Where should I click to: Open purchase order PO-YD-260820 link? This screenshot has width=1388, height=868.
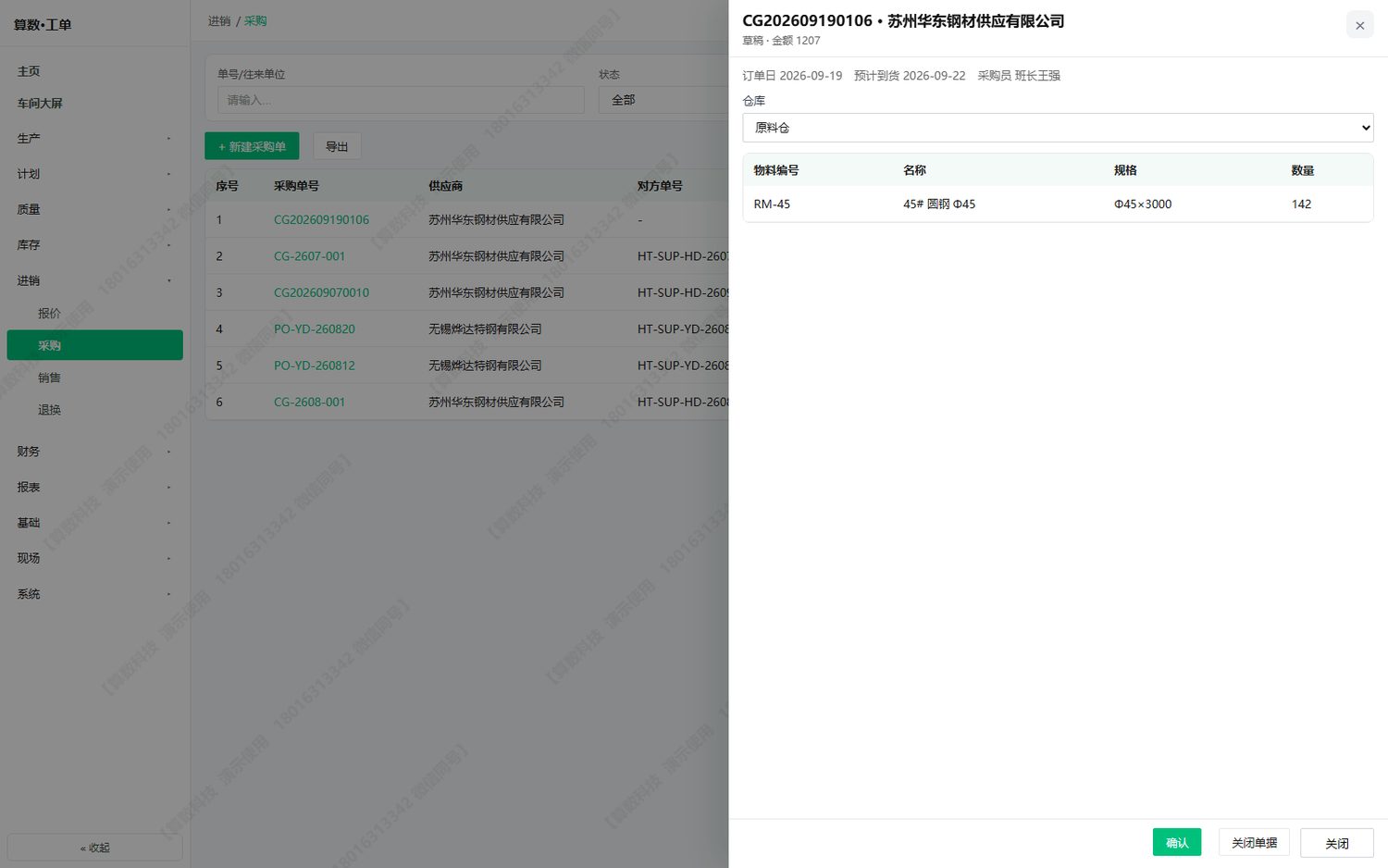pyautogui.click(x=314, y=329)
